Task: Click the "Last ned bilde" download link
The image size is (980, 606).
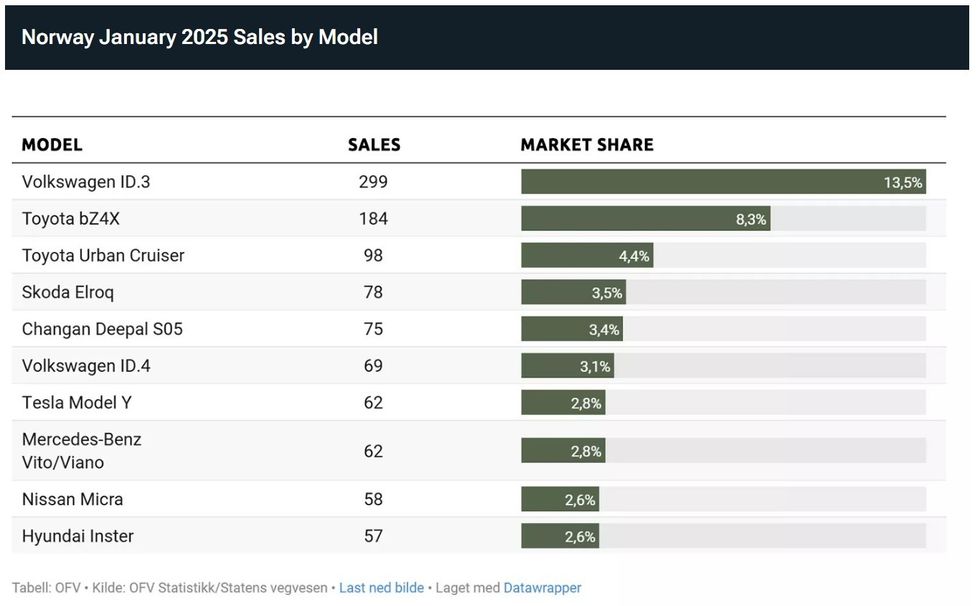Action: tap(381, 588)
